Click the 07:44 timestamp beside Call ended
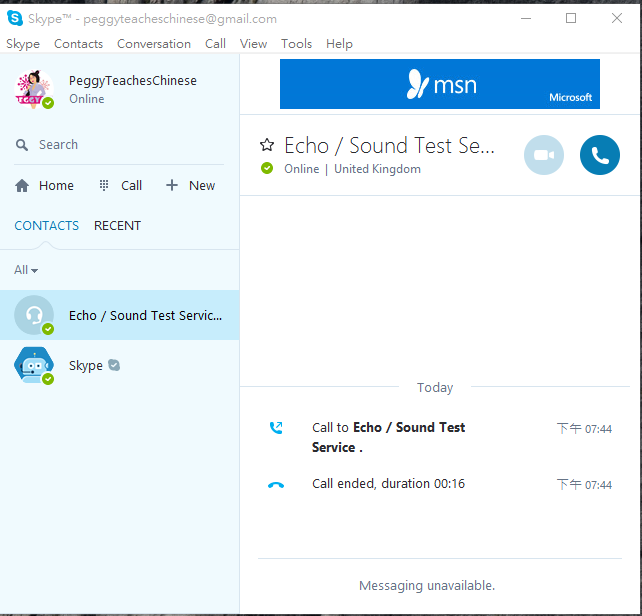This screenshot has width=642, height=616. (x=584, y=485)
